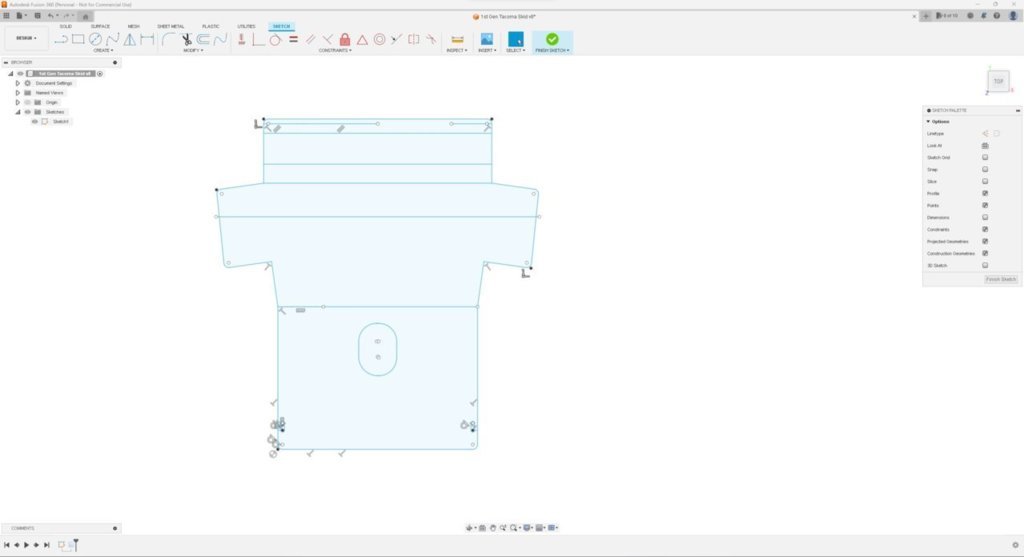Uncheck the Constraints checkbox

coord(985,229)
